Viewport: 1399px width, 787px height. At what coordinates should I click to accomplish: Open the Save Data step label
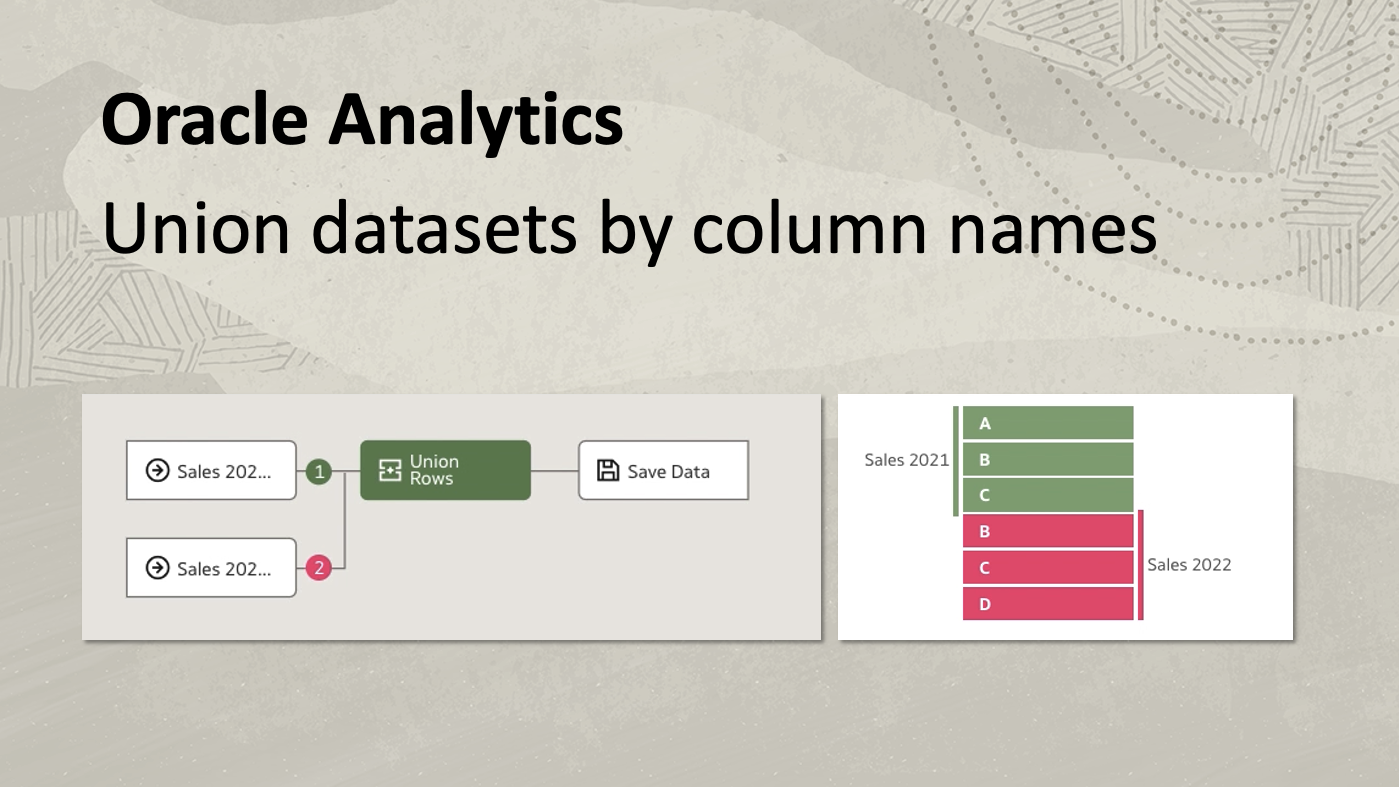pos(668,472)
